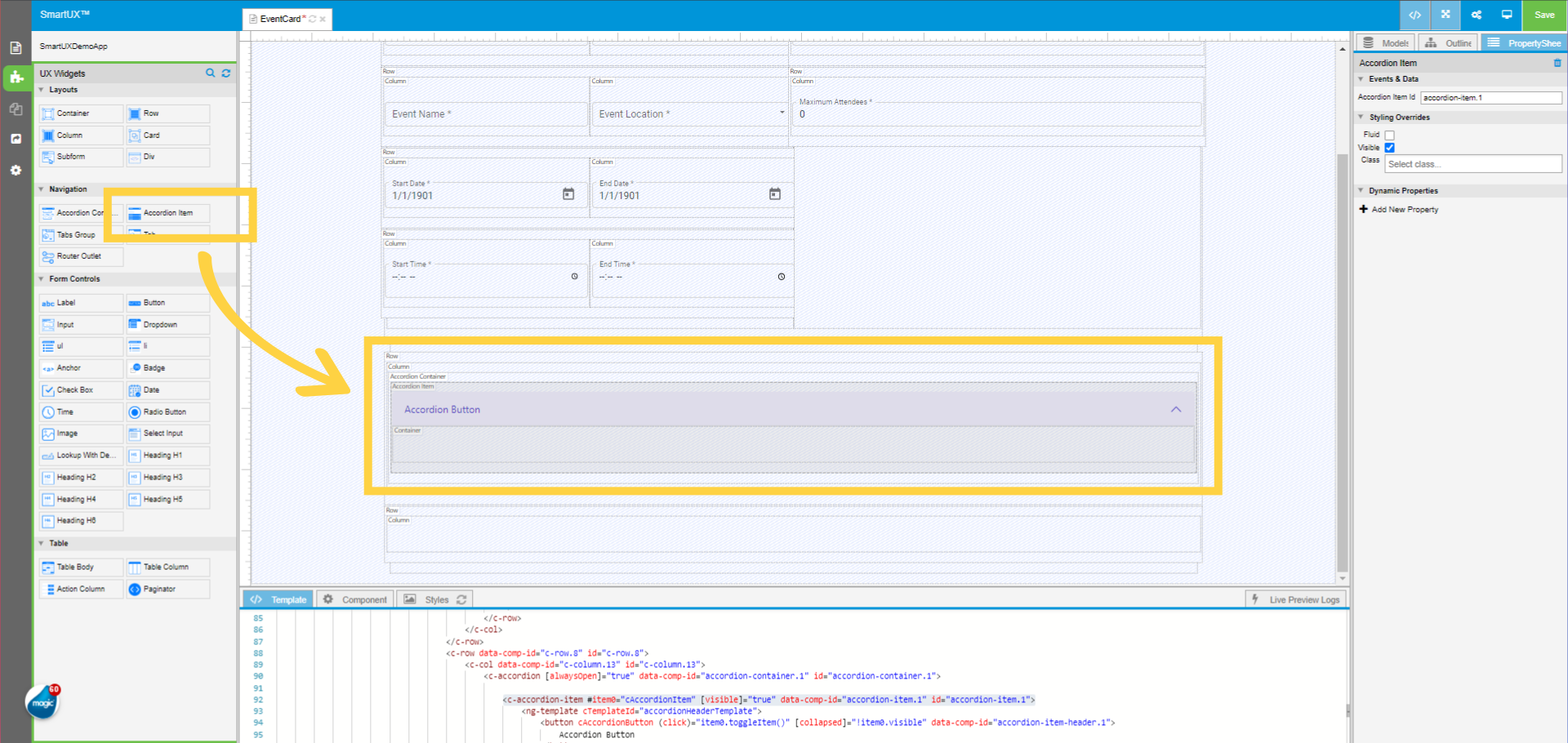Click the code view icon in top toolbar
The width and height of the screenshot is (1568, 743).
[x=1414, y=15]
